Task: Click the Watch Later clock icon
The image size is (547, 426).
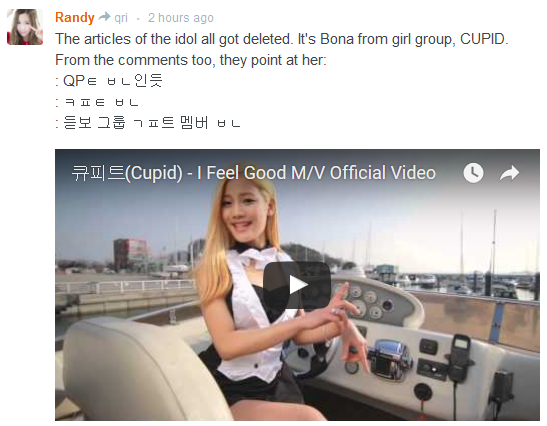Action: pyautogui.click(x=473, y=173)
